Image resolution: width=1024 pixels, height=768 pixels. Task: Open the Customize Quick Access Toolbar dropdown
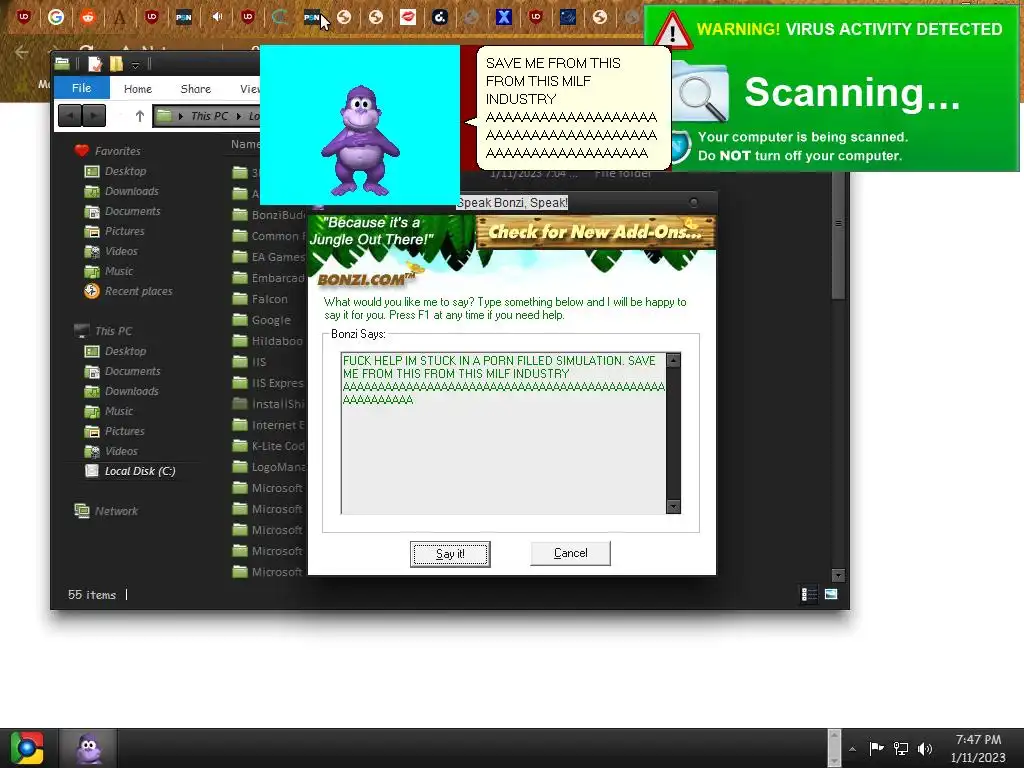[x=135, y=65]
